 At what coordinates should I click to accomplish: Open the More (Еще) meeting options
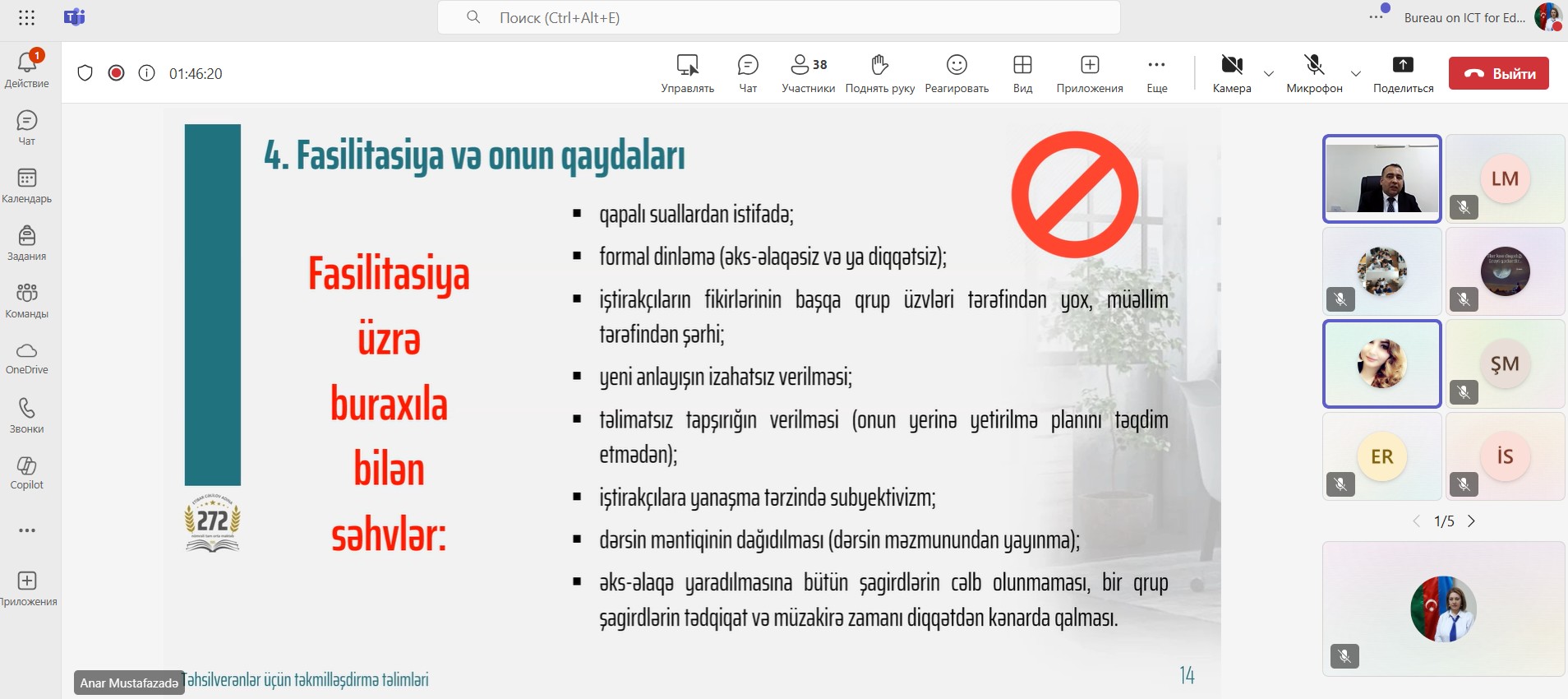pos(1157,73)
